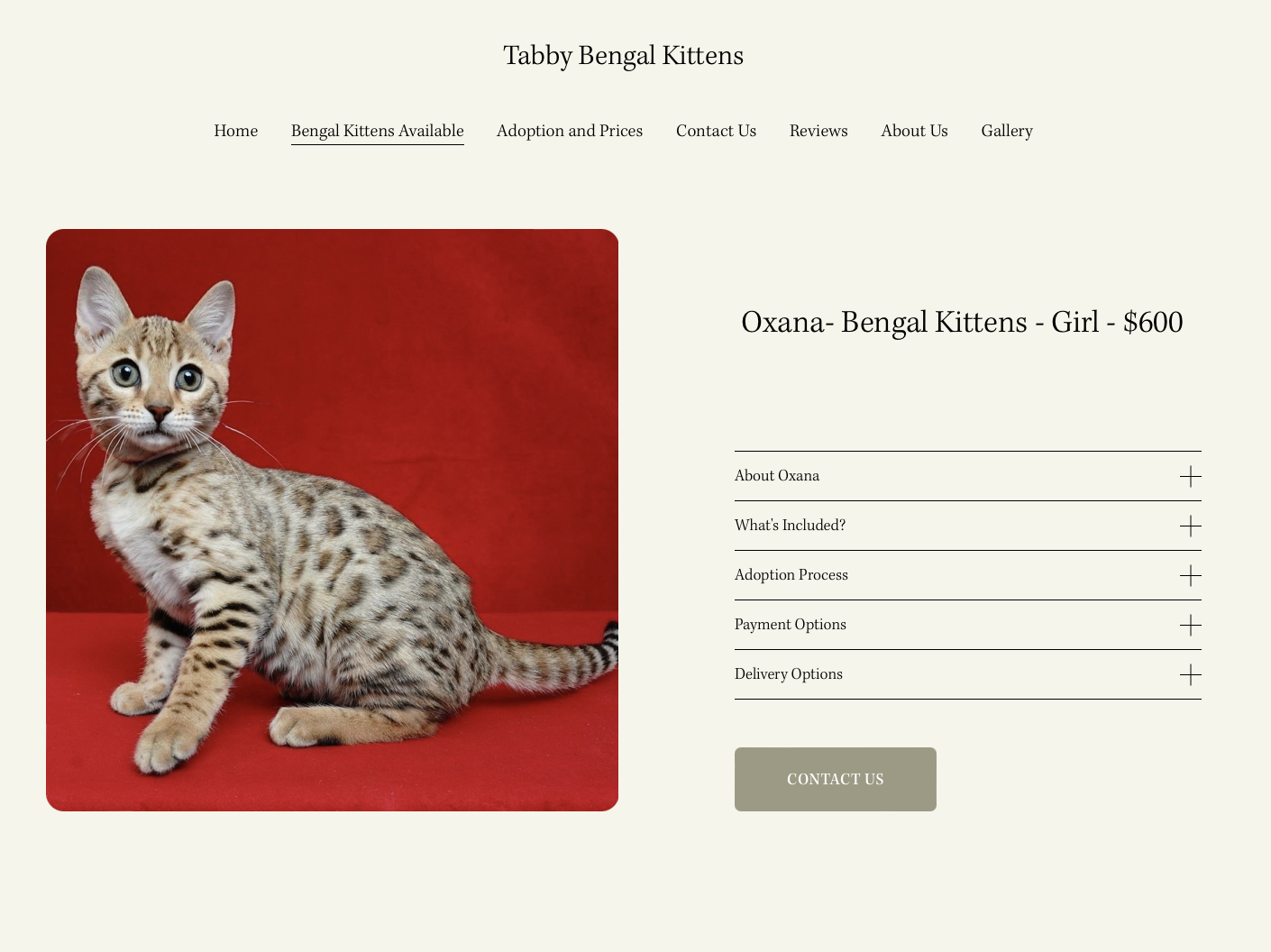Screen dimensions: 1271x952
Task: Open Adoption Process plus icon
Action: pyautogui.click(x=1190, y=575)
